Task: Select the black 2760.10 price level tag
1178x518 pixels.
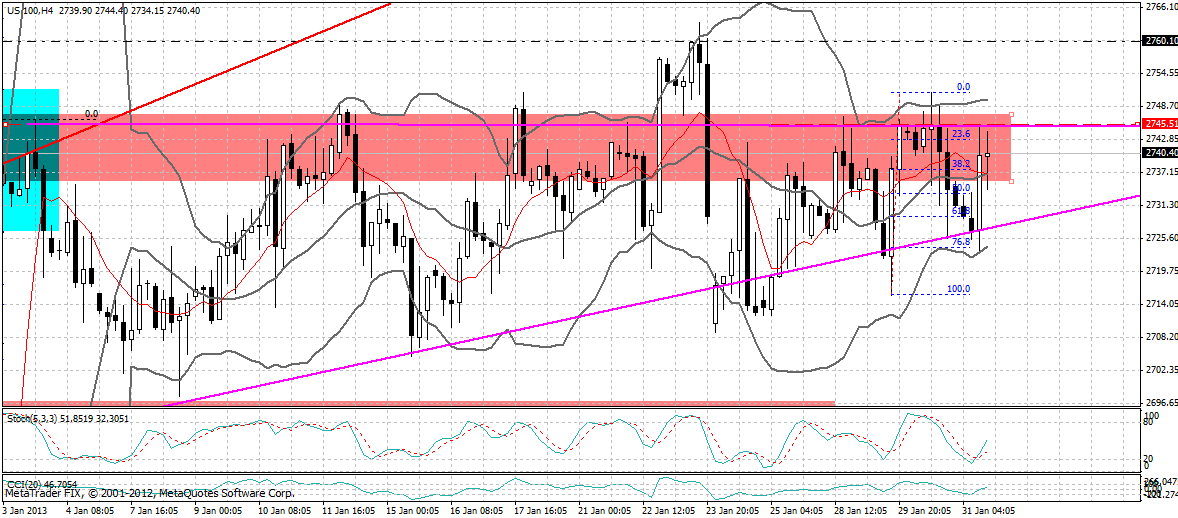Action: click(x=1158, y=40)
